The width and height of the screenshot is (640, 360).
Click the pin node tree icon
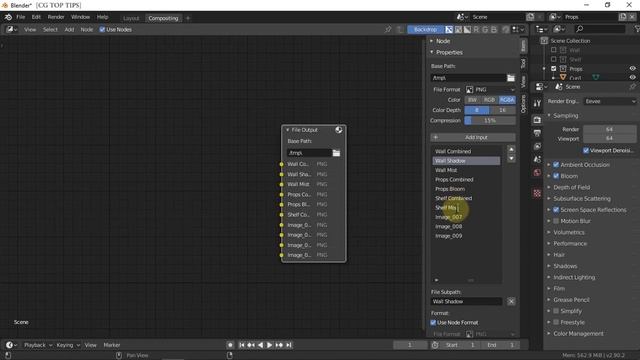point(388,29)
